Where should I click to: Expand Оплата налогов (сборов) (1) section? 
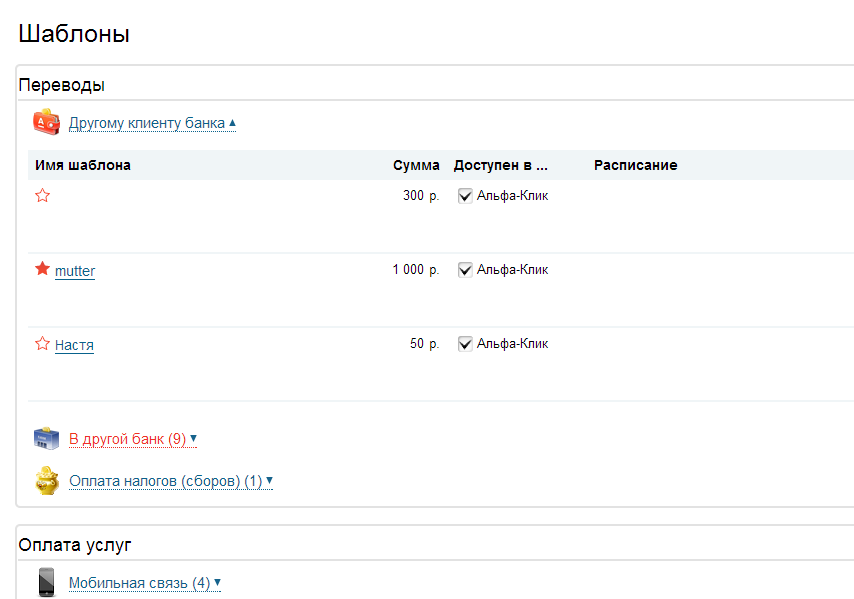pyautogui.click(x=171, y=481)
